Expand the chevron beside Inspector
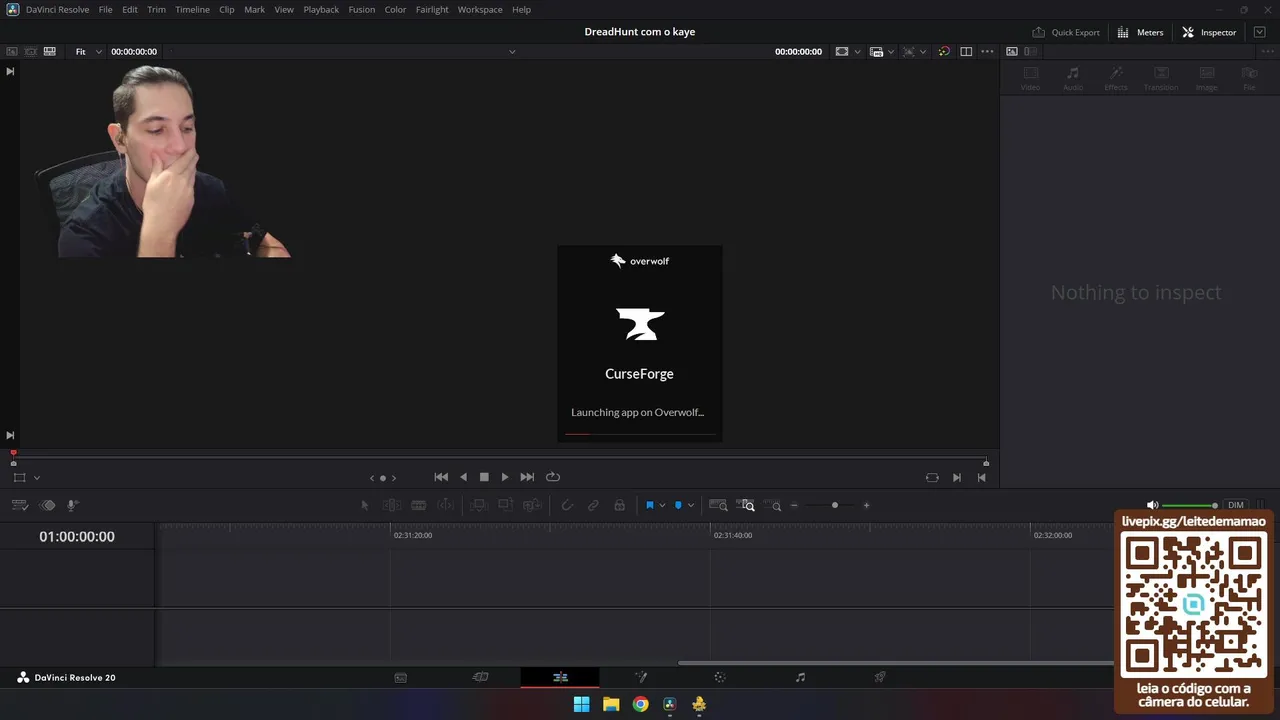 click(1260, 32)
